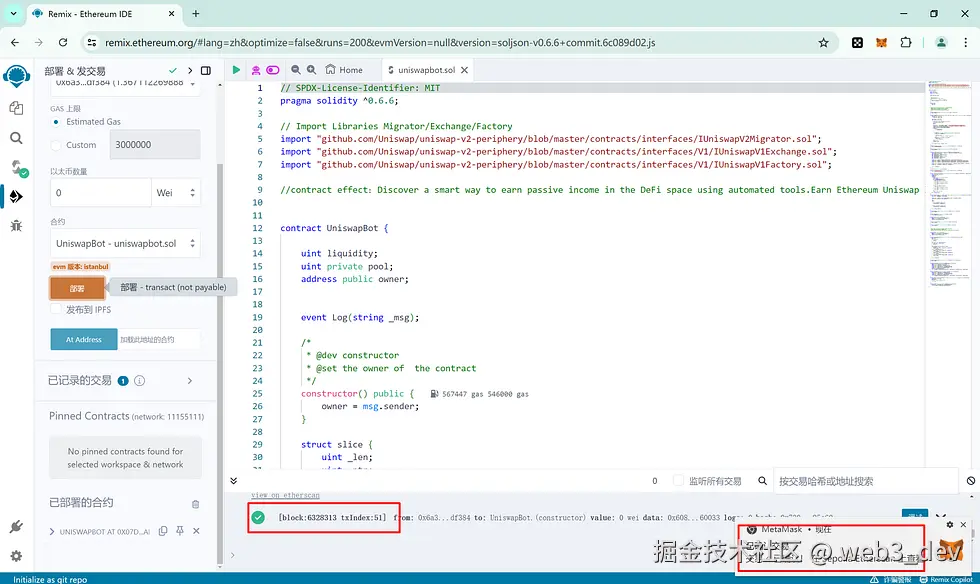The image size is (980, 584).
Task: Click the zoom out magnifier icon
Action: pos(296,70)
